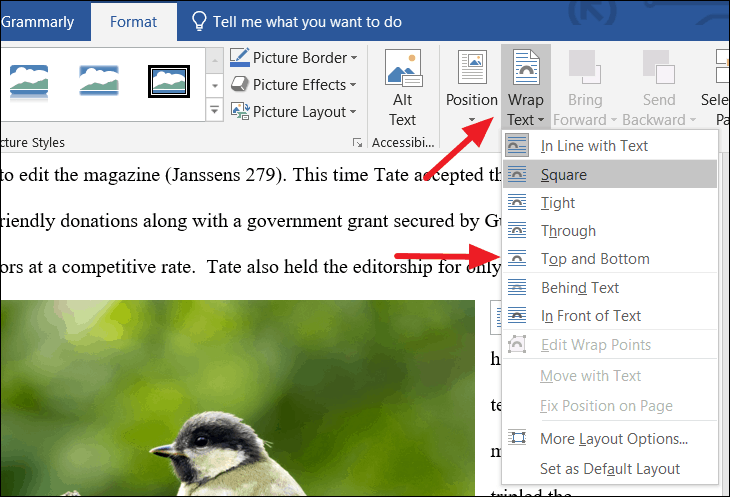Select the bird picture in the document
The width and height of the screenshot is (730, 497).
point(237,398)
